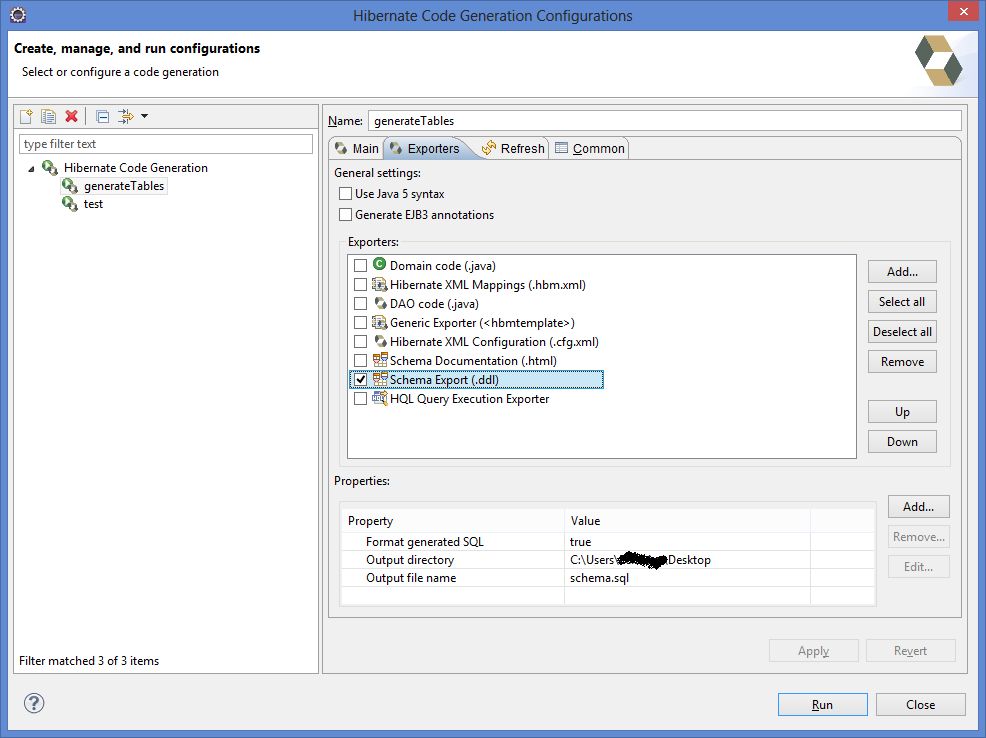Click Deselect all exporters
The height and width of the screenshot is (738, 986).
point(902,332)
